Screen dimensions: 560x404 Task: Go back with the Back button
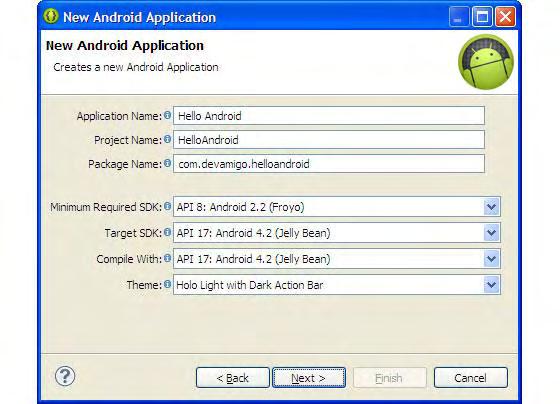pyautogui.click(x=232, y=378)
